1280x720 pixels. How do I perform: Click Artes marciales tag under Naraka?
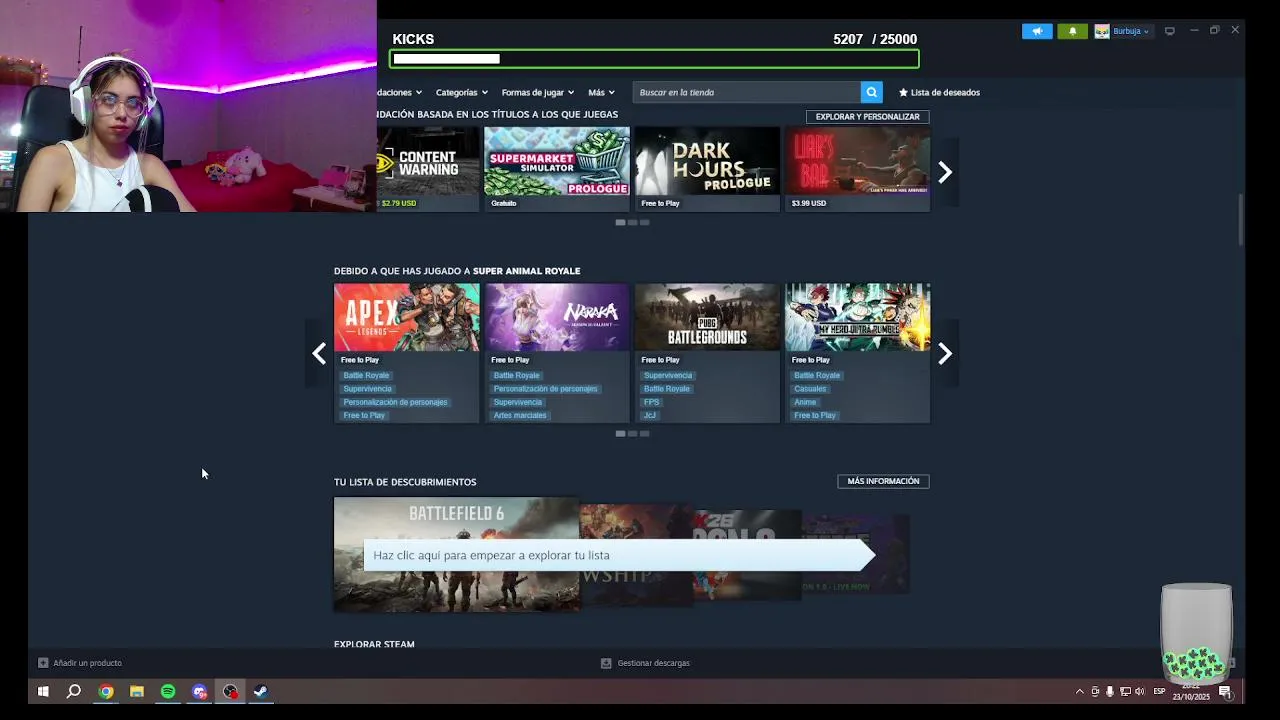pyautogui.click(x=520, y=415)
